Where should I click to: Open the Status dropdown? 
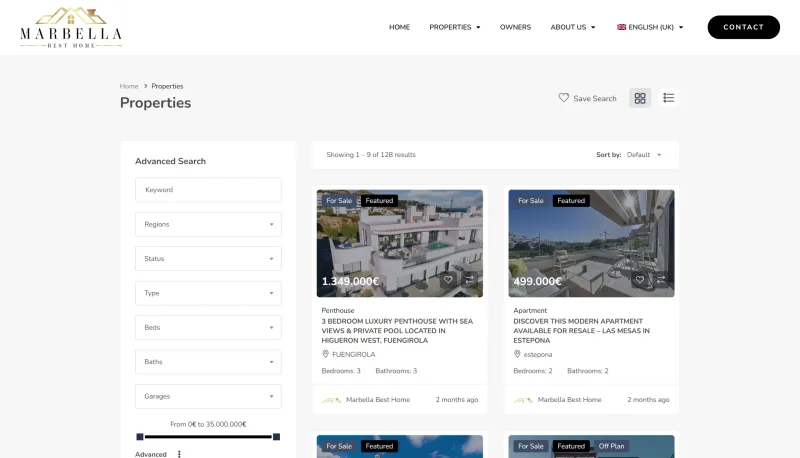coord(208,259)
